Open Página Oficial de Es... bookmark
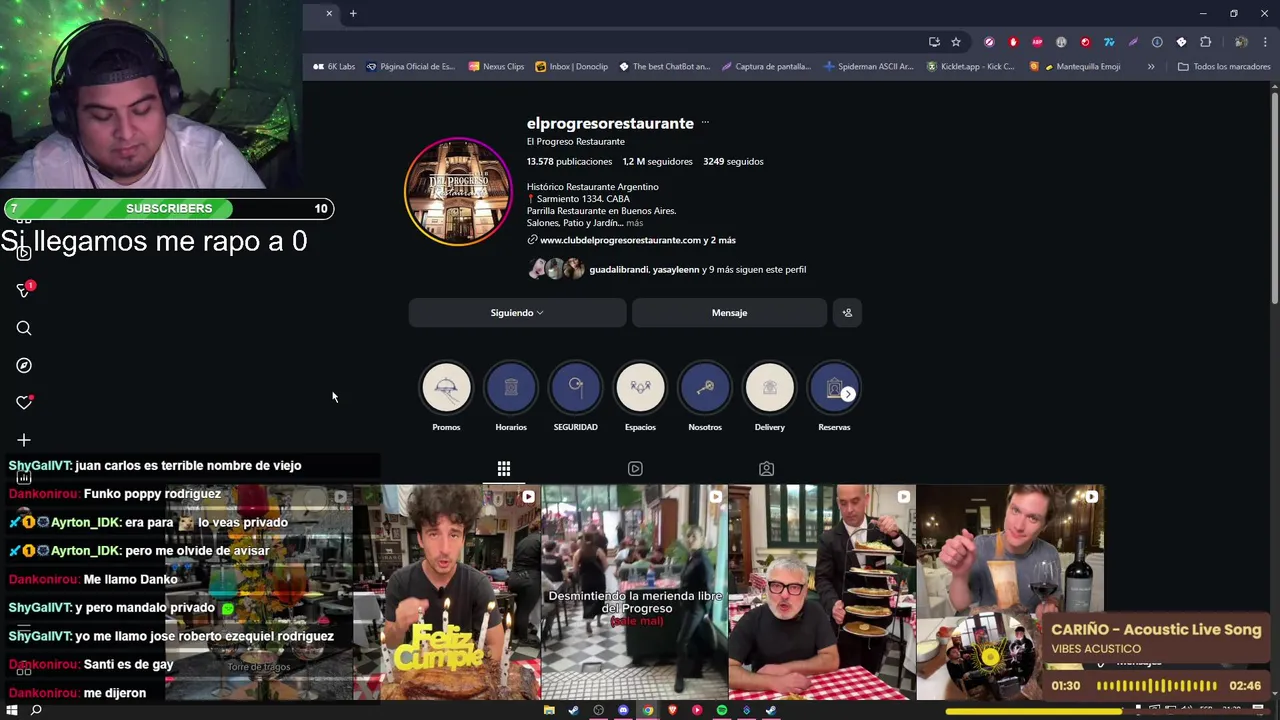The image size is (1280, 720). tap(410, 67)
